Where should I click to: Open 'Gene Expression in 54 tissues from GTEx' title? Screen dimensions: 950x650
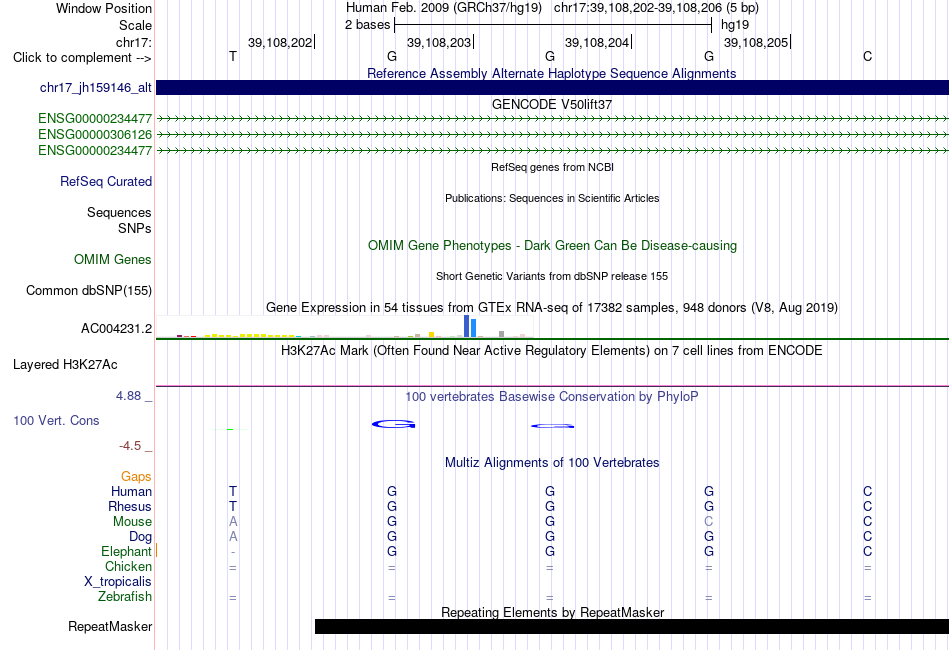(x=552, y=308)
